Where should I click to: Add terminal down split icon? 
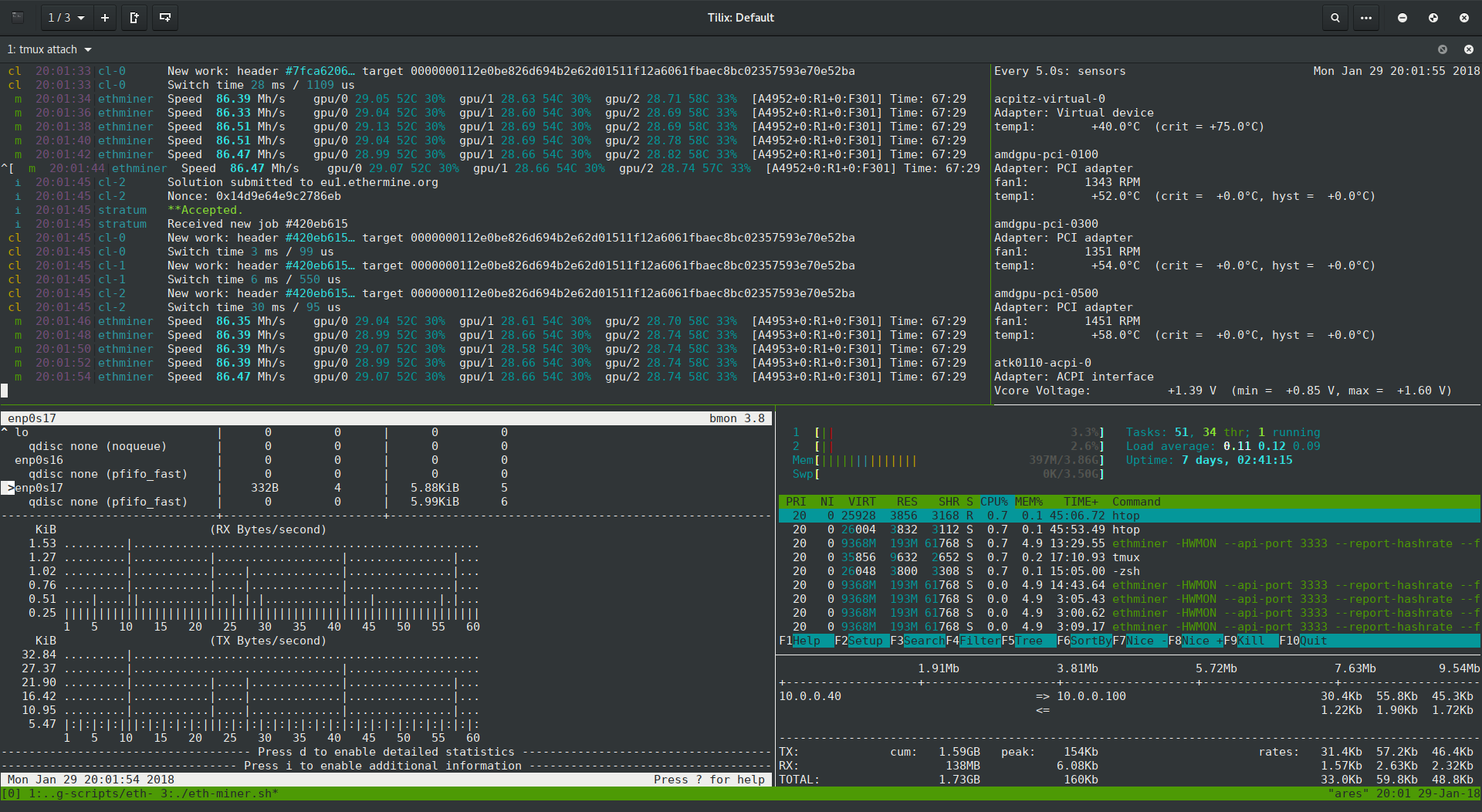164,17
